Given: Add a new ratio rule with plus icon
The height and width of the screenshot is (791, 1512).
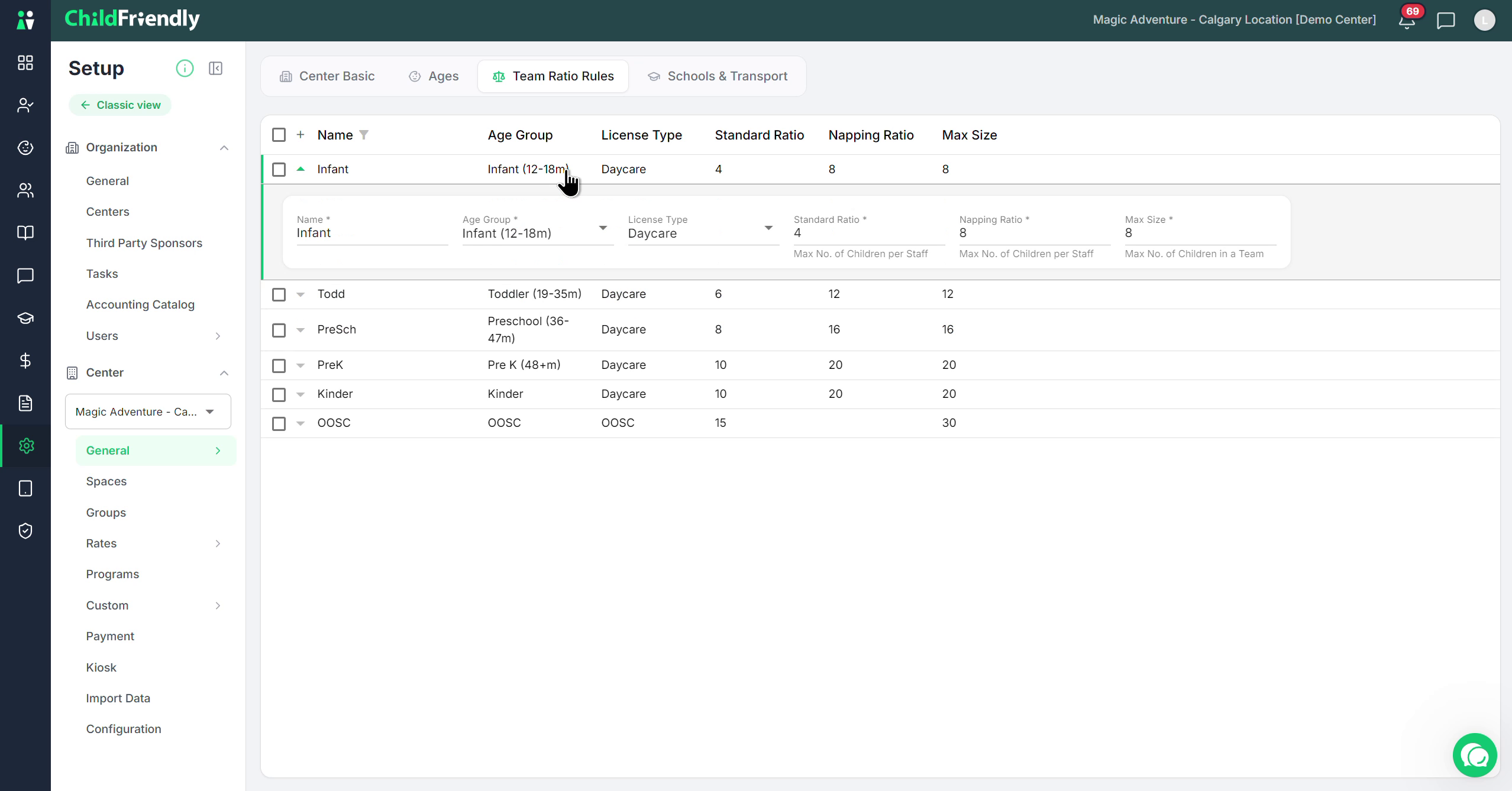Looking at the screenshot, I should coord(301,135).
